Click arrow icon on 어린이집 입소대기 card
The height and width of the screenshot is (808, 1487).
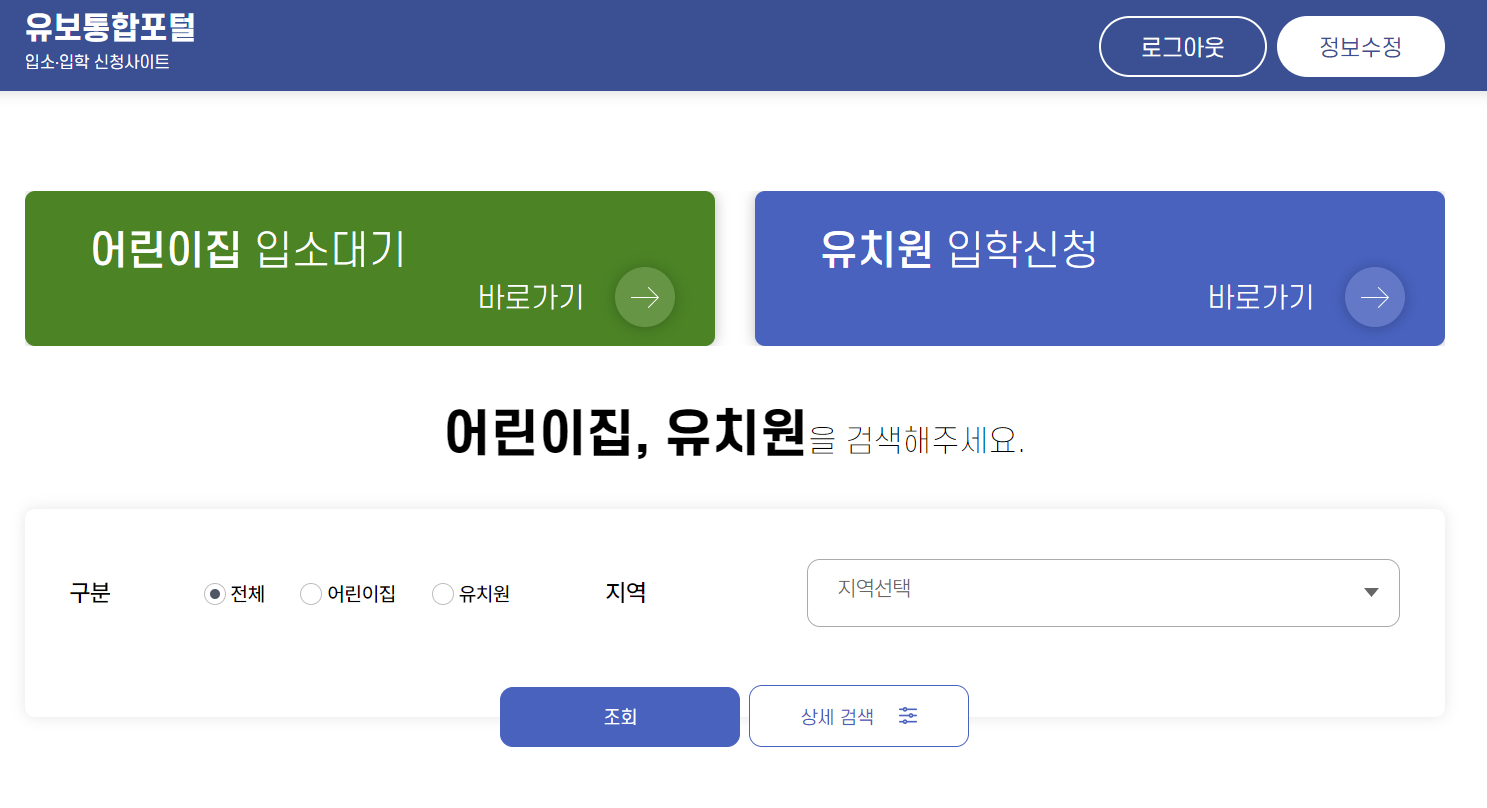click(645, 297)
